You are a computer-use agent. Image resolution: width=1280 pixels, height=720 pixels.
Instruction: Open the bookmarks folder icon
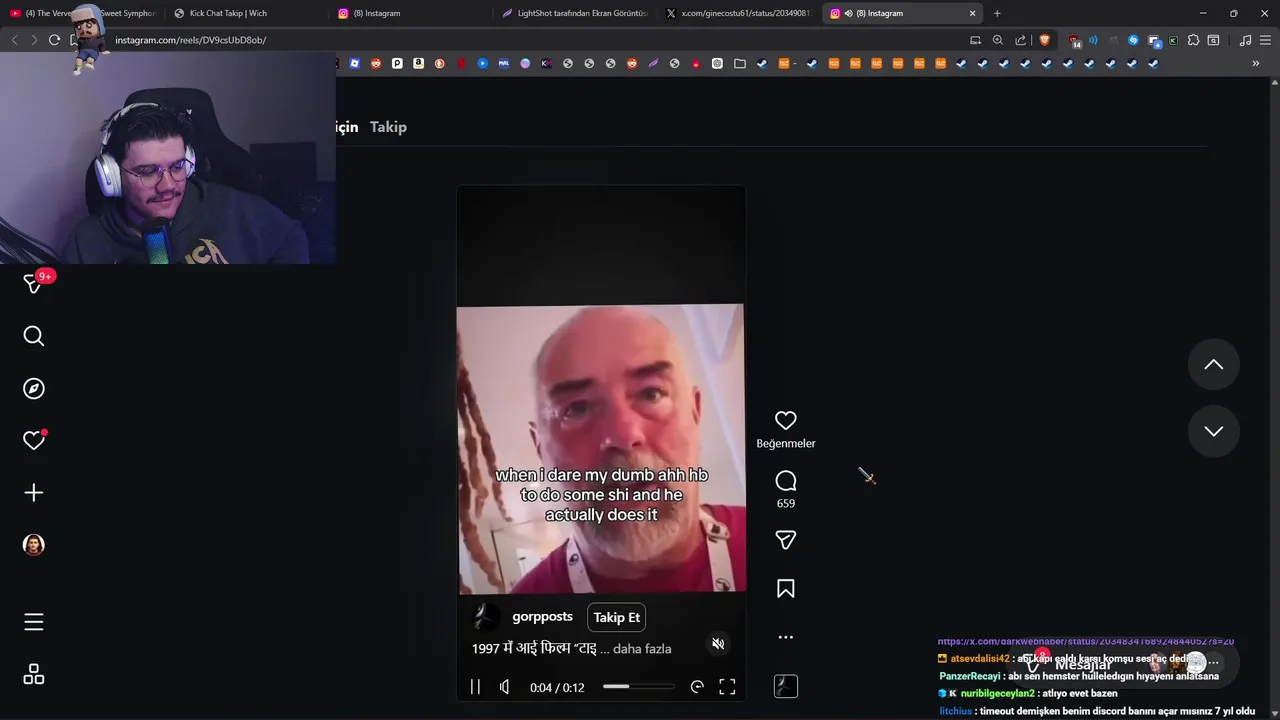tap(740, 63)
